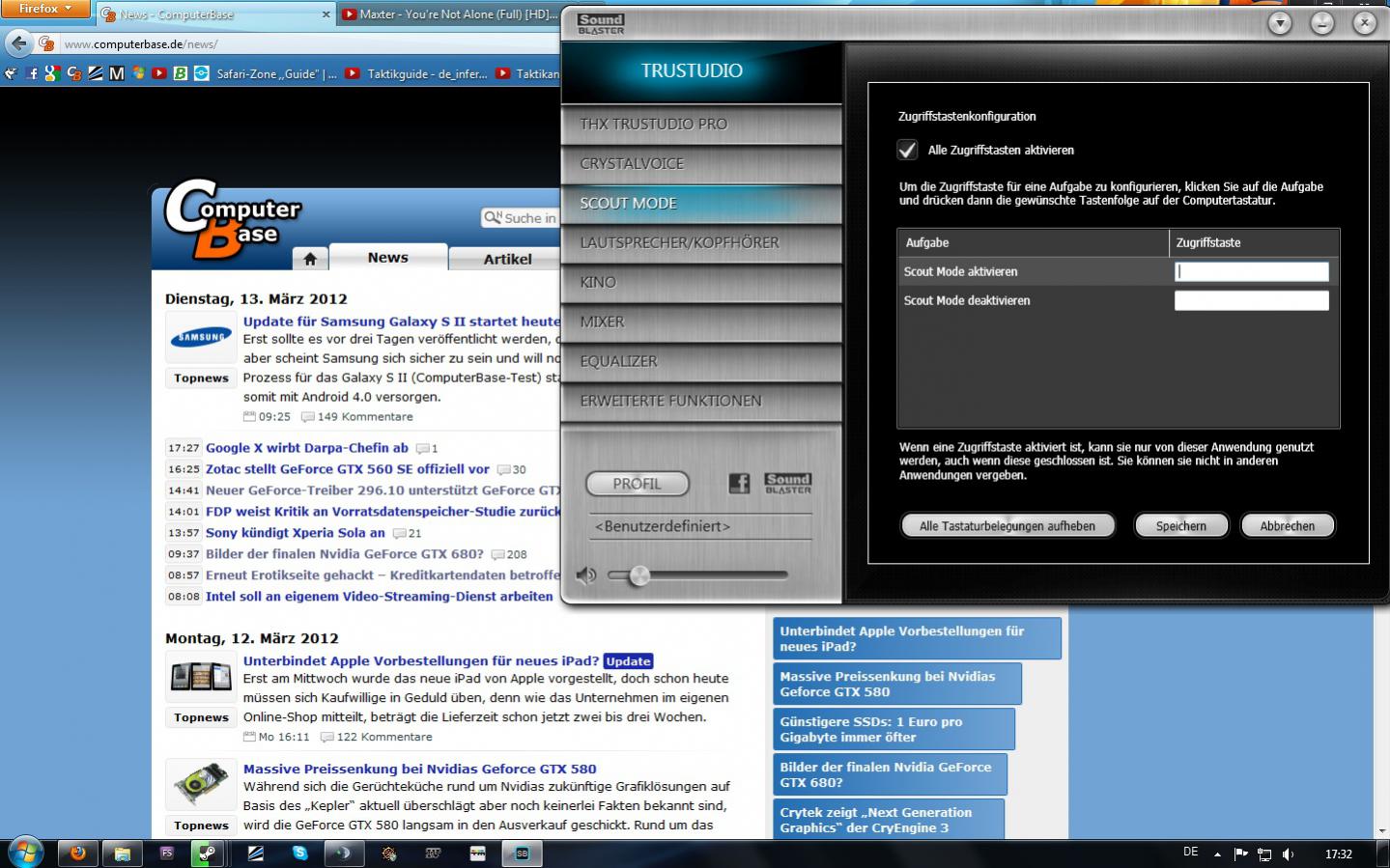The width and height of the screenshot is (1390, 868).
Task: Toggle 'Alle Zugriffstasten aktivieren' checkbox
Action: [x=907, y=150]
